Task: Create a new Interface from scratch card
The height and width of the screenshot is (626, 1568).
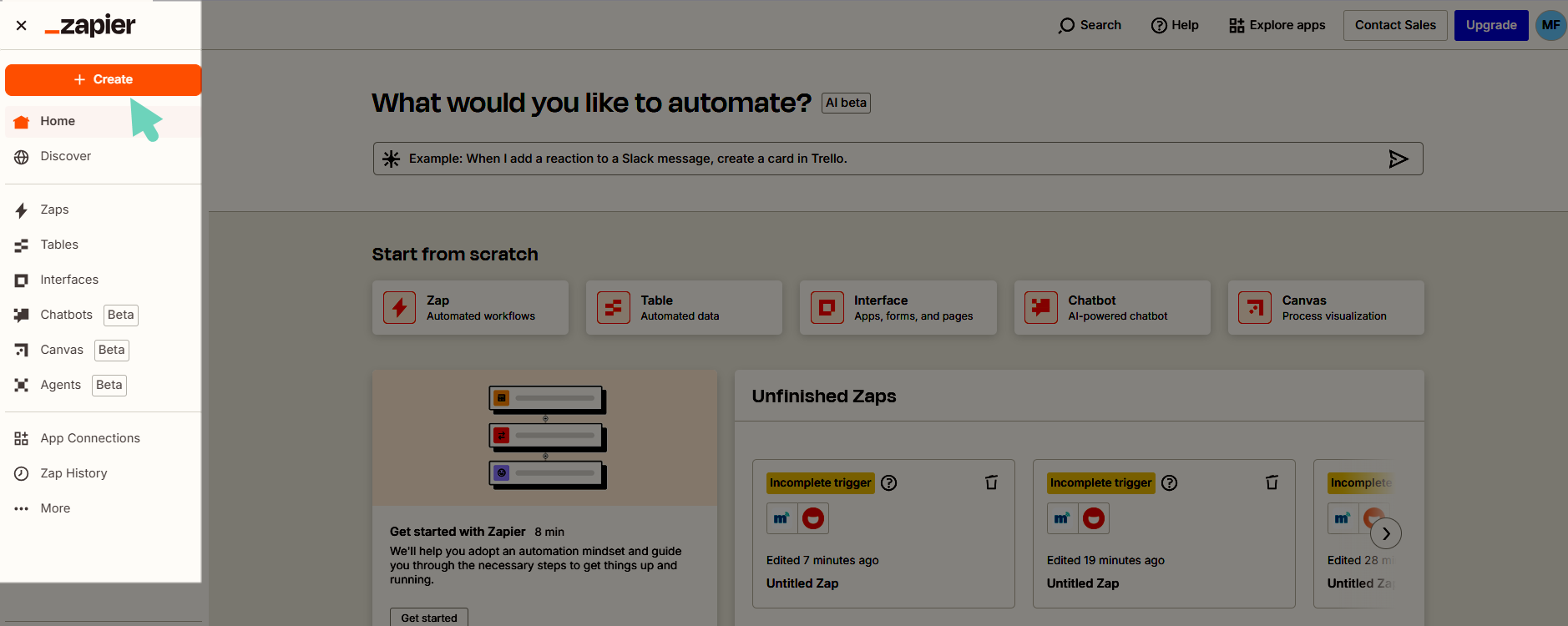Action: point(898,307)
